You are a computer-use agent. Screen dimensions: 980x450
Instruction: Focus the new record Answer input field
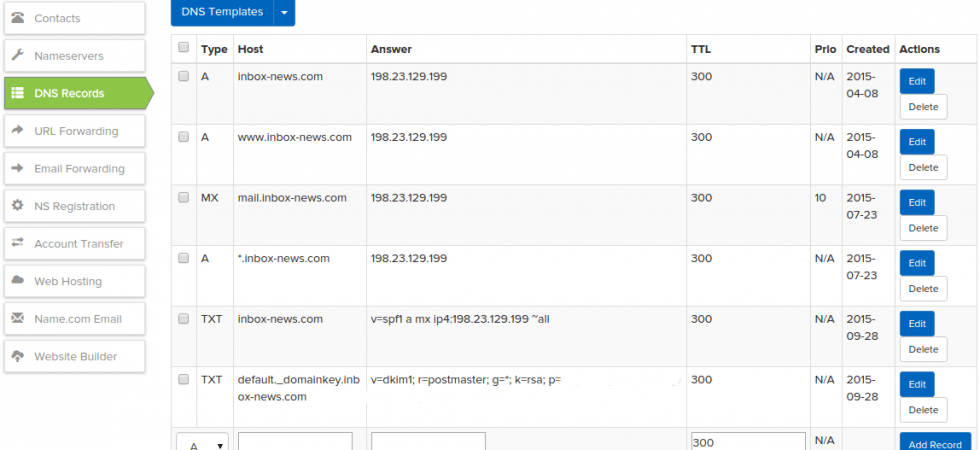[x=428, y=442]
